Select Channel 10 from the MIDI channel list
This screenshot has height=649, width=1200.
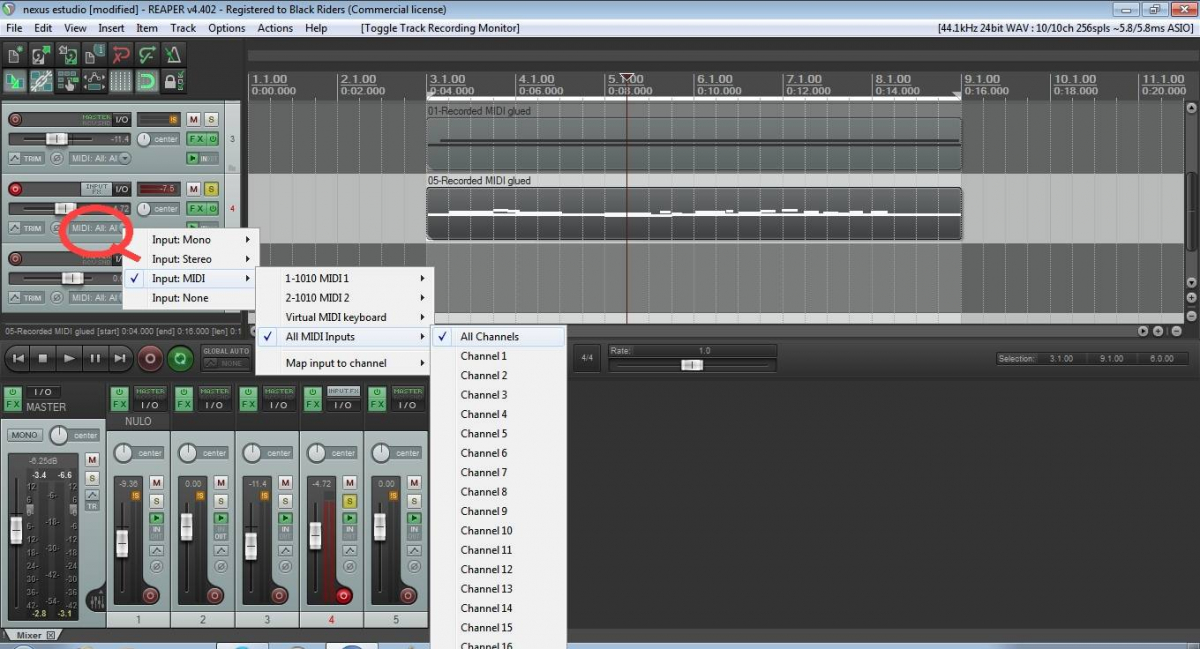[486, 531]
